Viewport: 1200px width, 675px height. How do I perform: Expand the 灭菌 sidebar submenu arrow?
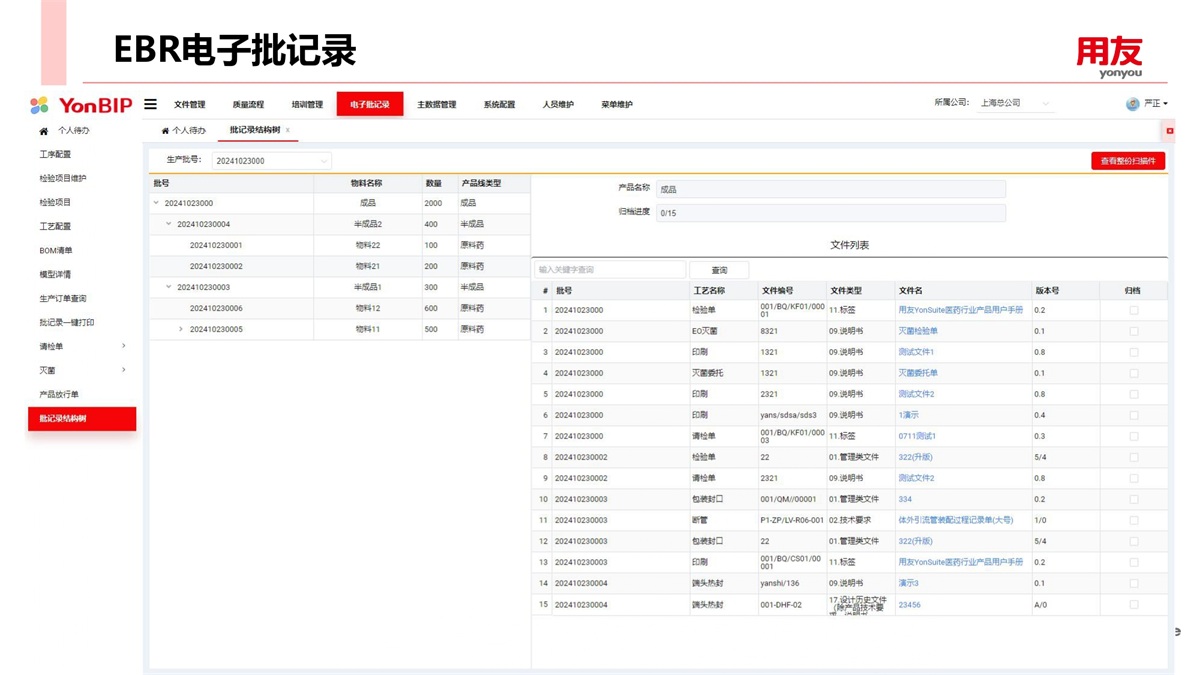124,370
